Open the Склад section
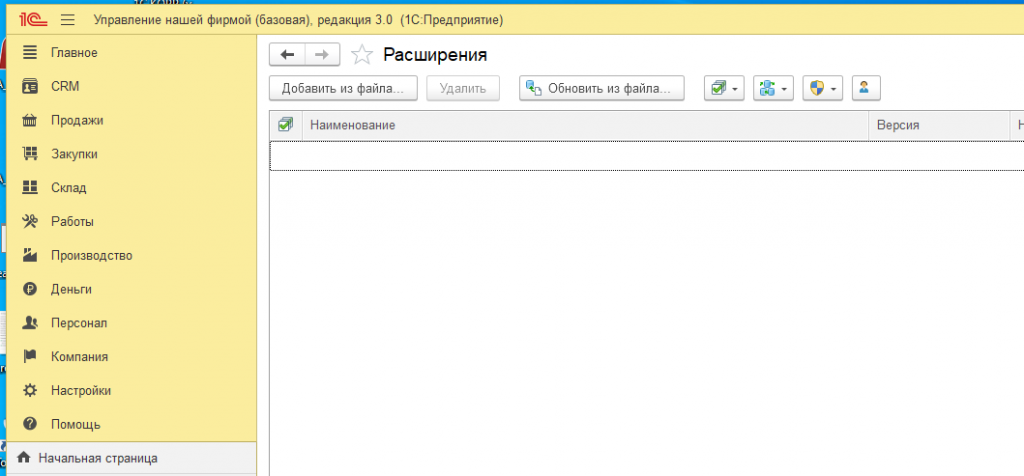The width and height of the screenshot is (1024, 476). 69,188
